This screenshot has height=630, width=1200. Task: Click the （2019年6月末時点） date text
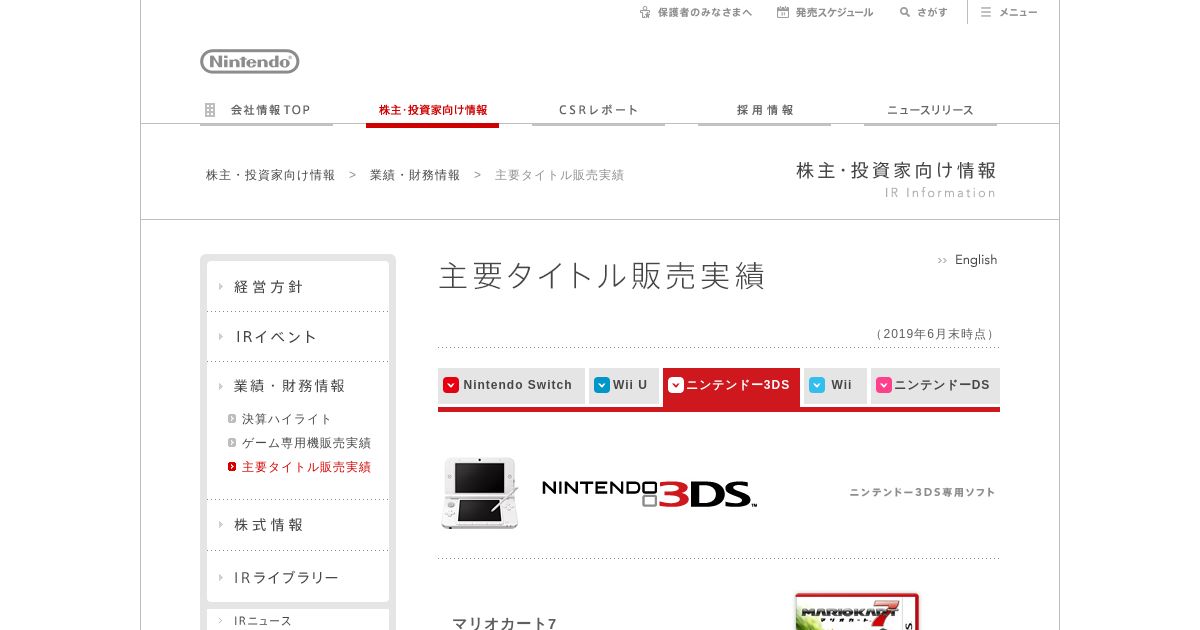[x=934, y=334]
